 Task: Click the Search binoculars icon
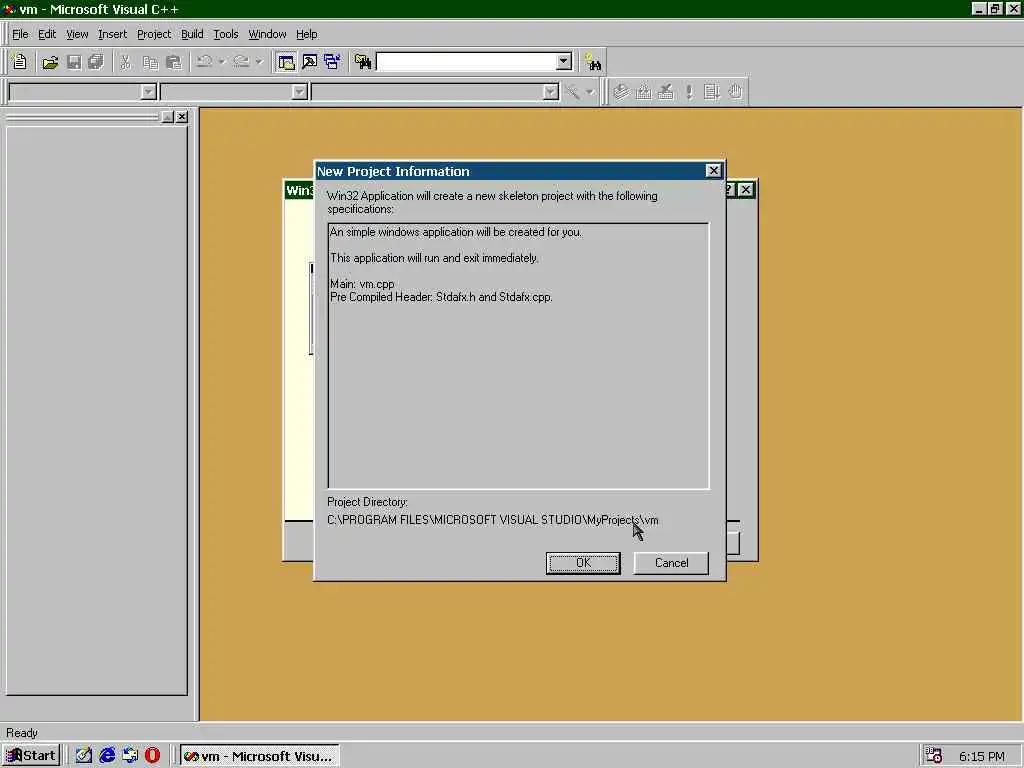tap(593, 62)
